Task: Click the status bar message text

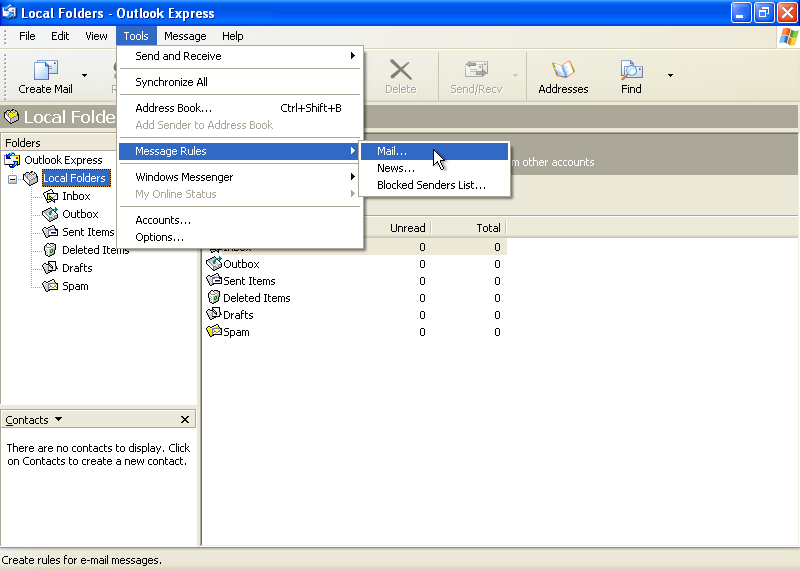Action: point(82,560)
